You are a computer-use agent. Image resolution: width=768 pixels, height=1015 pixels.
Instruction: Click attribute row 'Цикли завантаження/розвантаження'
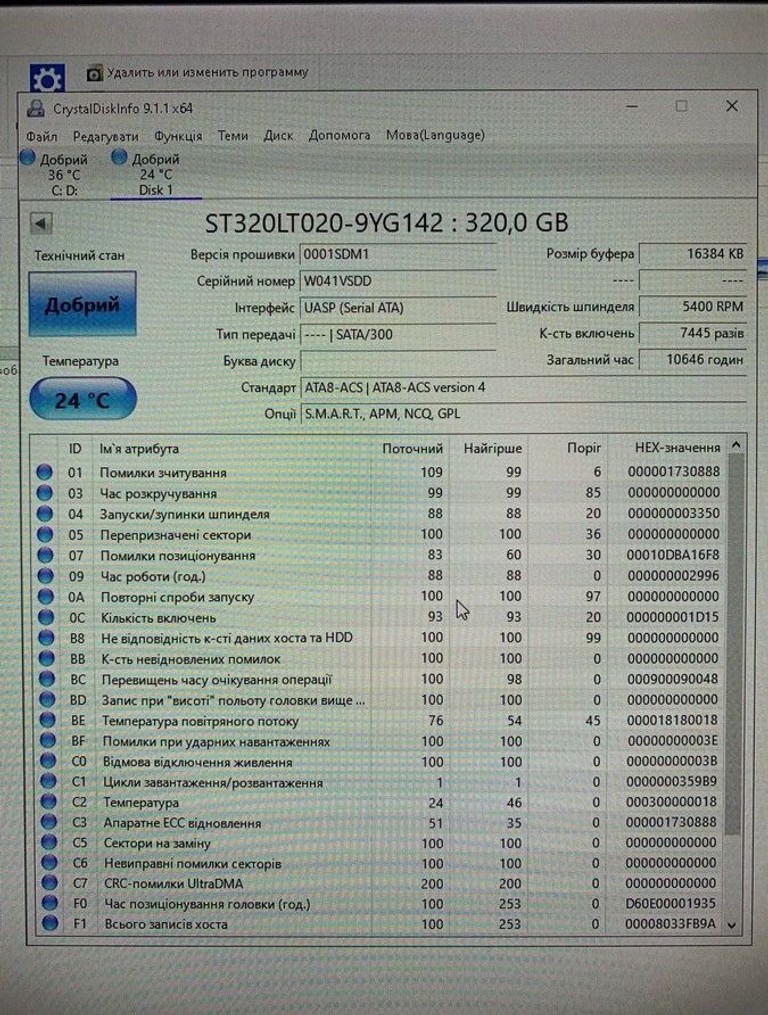[x=380, y=782]
